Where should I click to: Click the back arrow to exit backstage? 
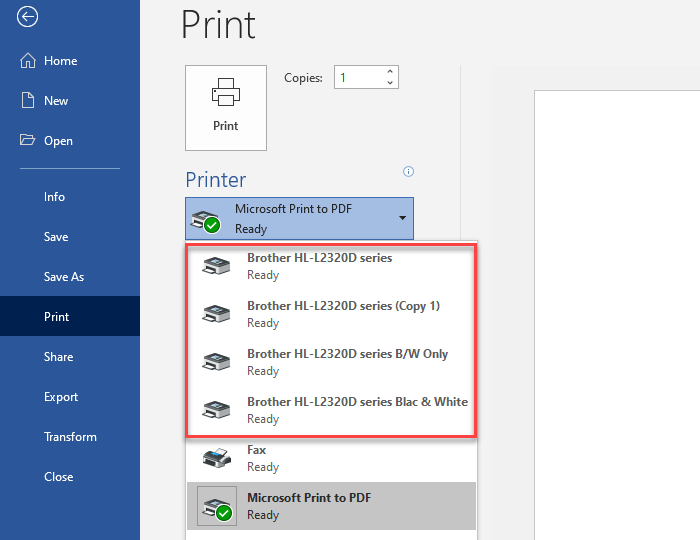(x=27, y=17)
